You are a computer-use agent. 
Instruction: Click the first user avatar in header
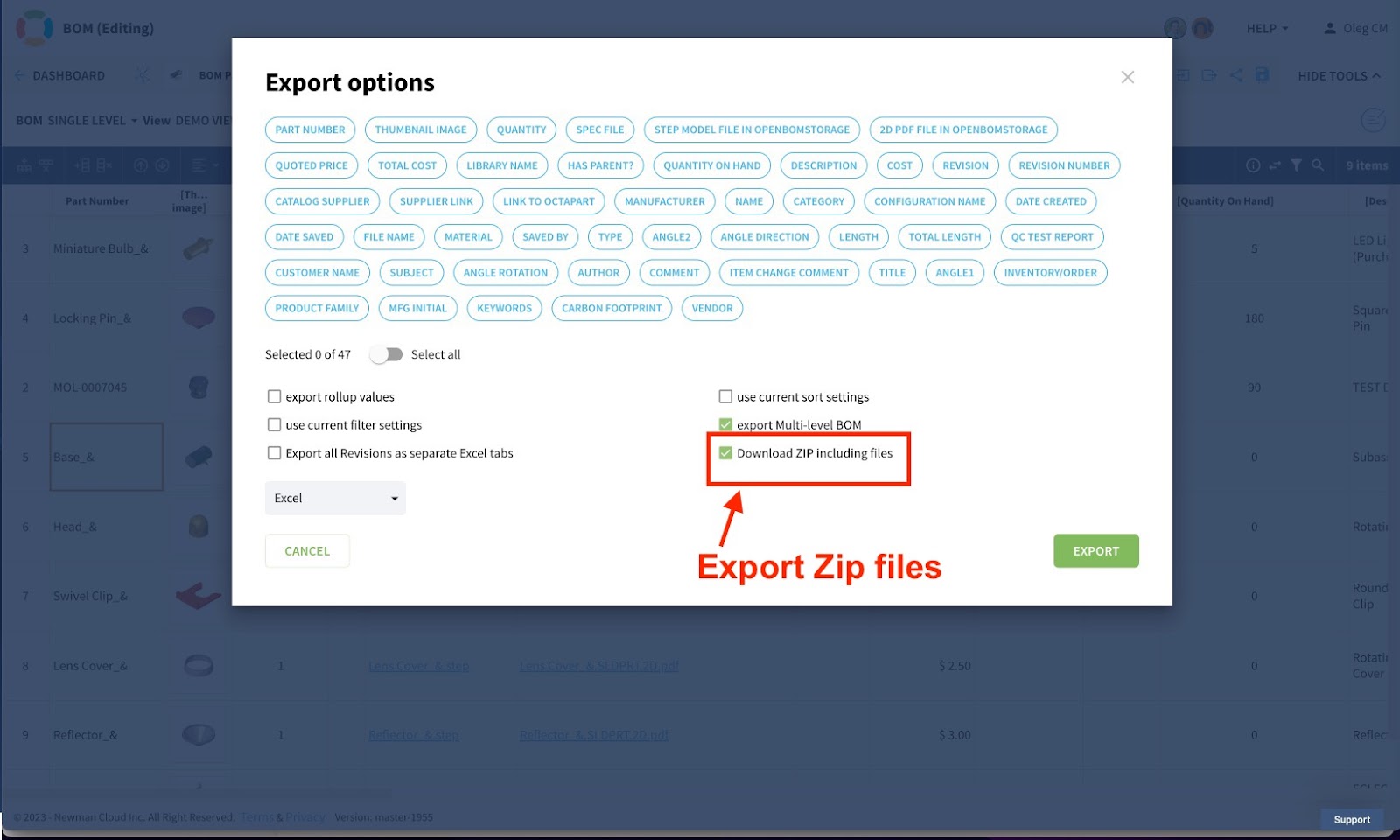[x=1175, y=28]
